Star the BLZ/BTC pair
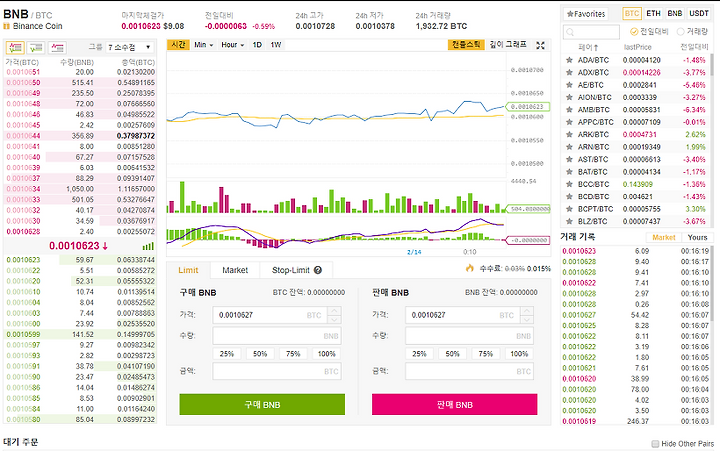 click(x=569, y=221)
